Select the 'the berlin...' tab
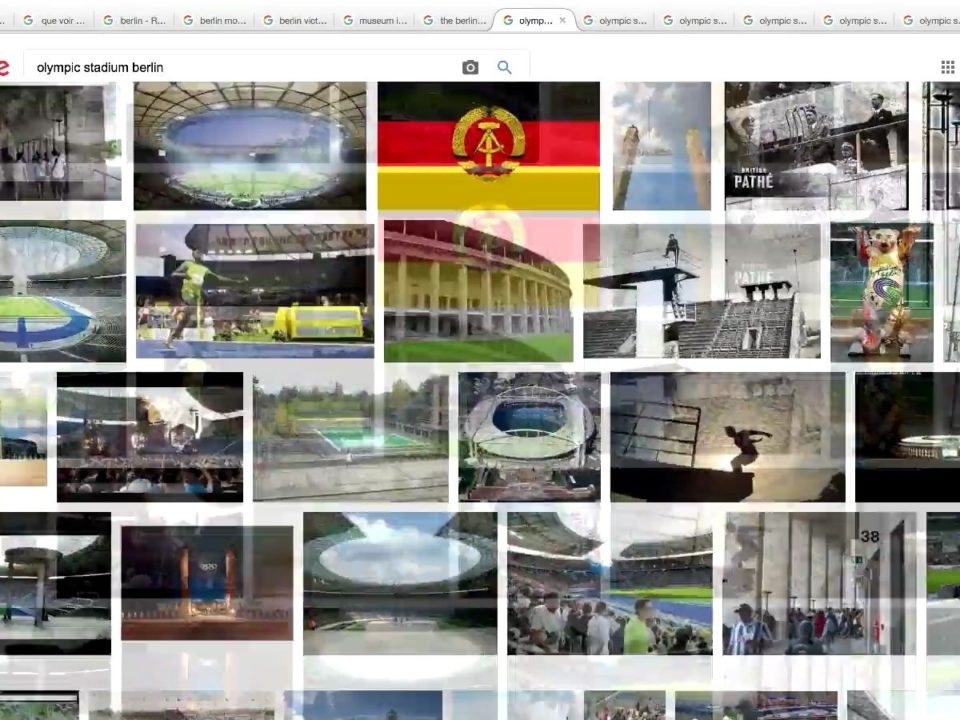 tap(454, 20)
